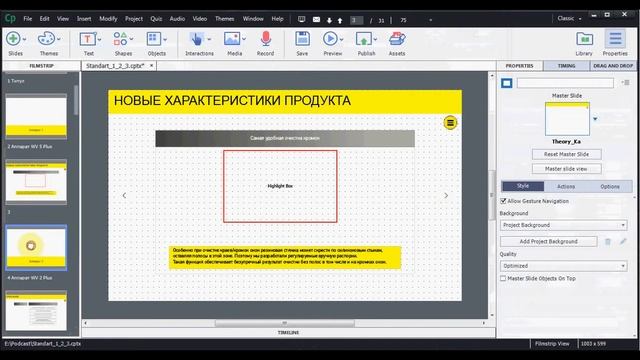Click the hamburger menu button on slide
This screenshot has height=360, width=640.
tap(450, 122)
